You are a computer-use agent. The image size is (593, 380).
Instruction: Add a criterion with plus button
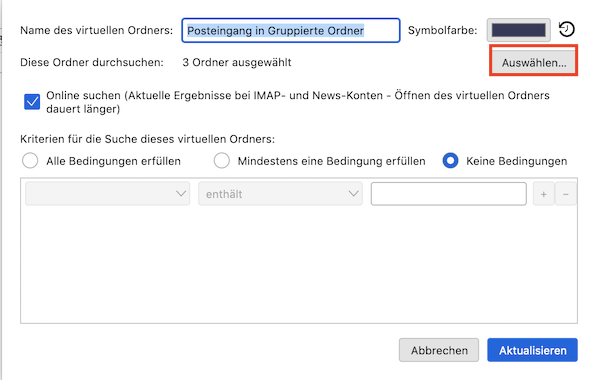[x=543, y=194]
